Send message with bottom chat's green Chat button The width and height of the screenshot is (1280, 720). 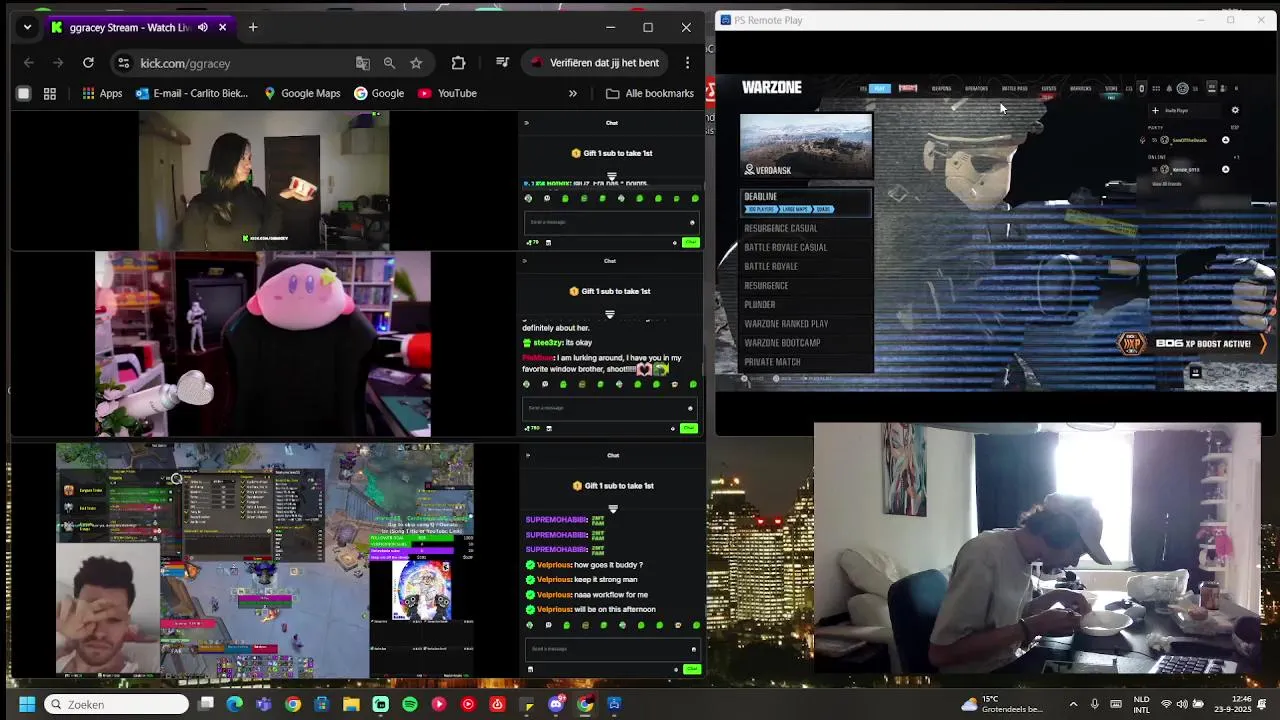[690, 669]
